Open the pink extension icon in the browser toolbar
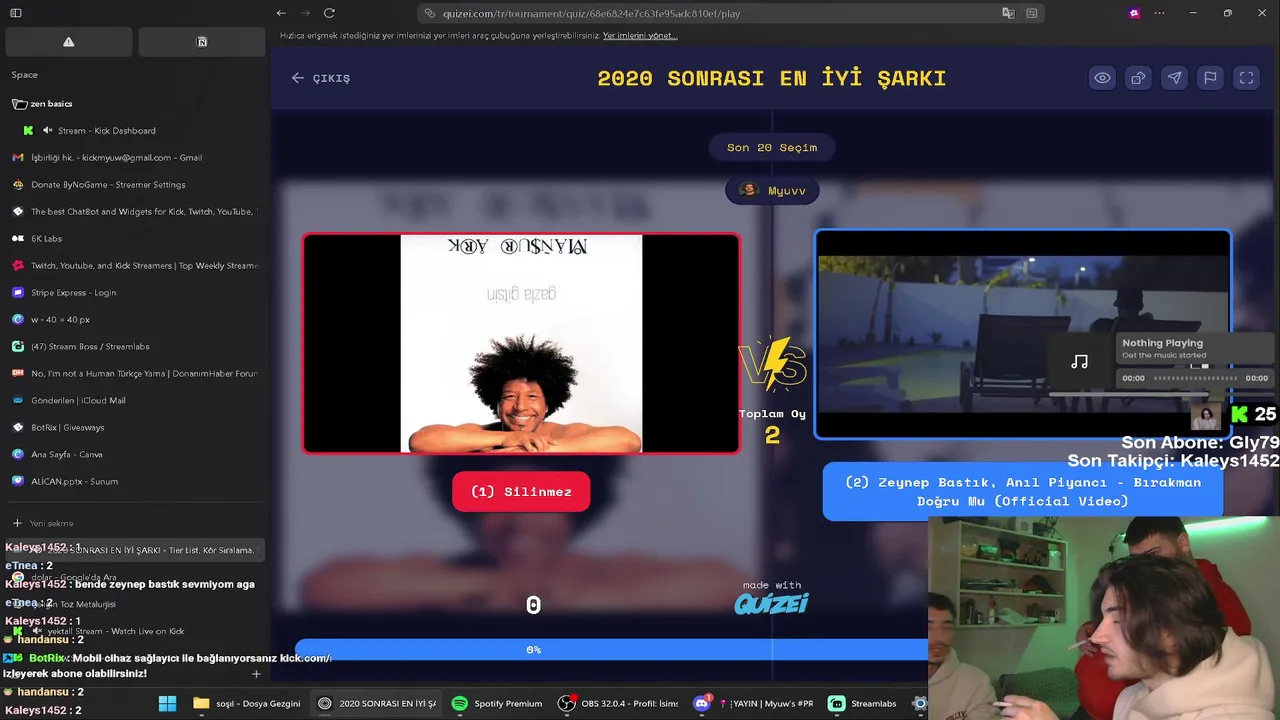The width and height of the screenshot is (1280, 720). point(1134,13)
